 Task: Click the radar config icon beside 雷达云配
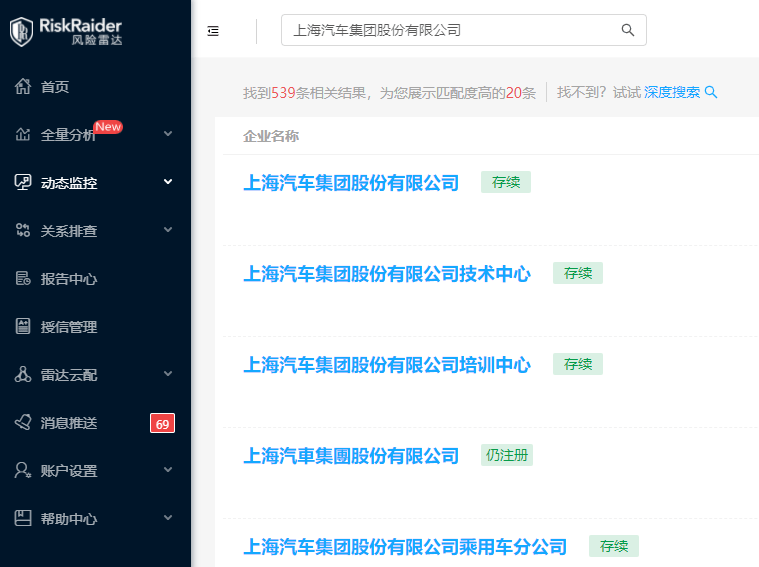[23, 374]
